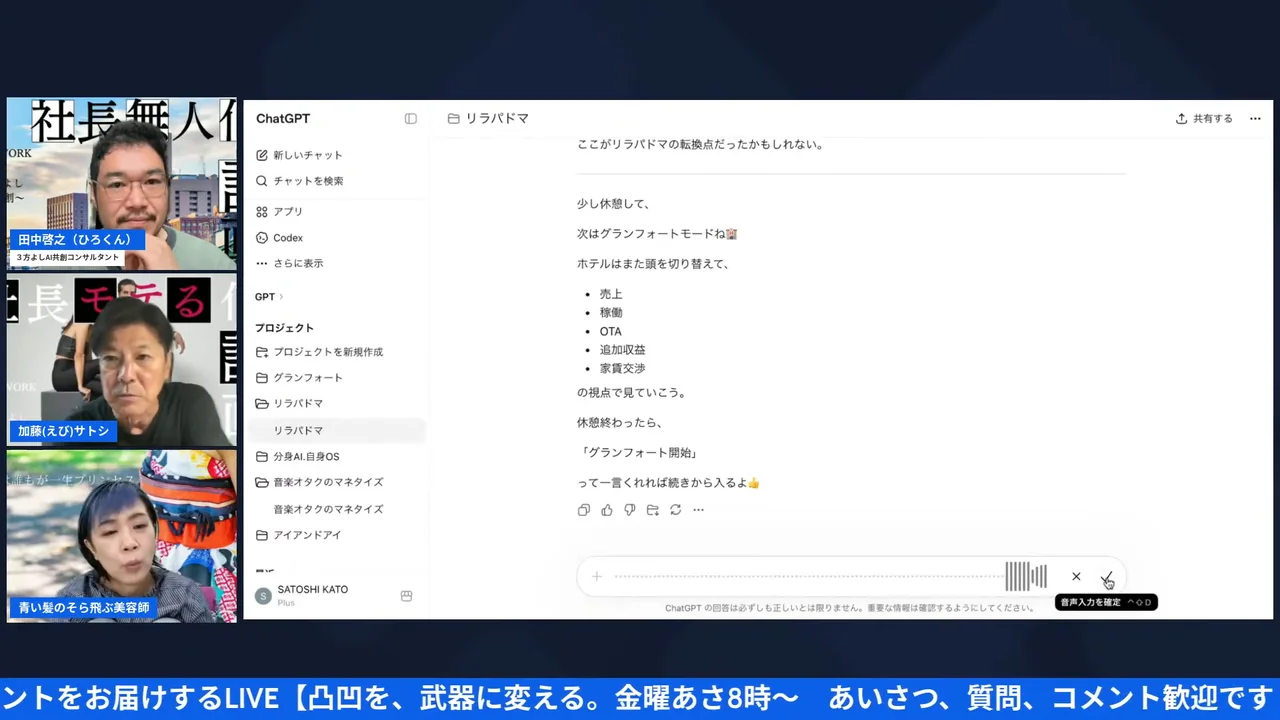The image size is (1280, 720).
Task: Copy the response with copy icon
Action: point(584,510)
